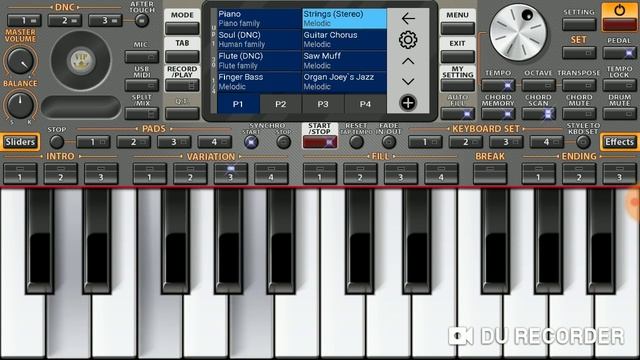Tap the up chevron in the display
Image resolution: width=640 pixels, height=360 pixels.
point(408,61)
